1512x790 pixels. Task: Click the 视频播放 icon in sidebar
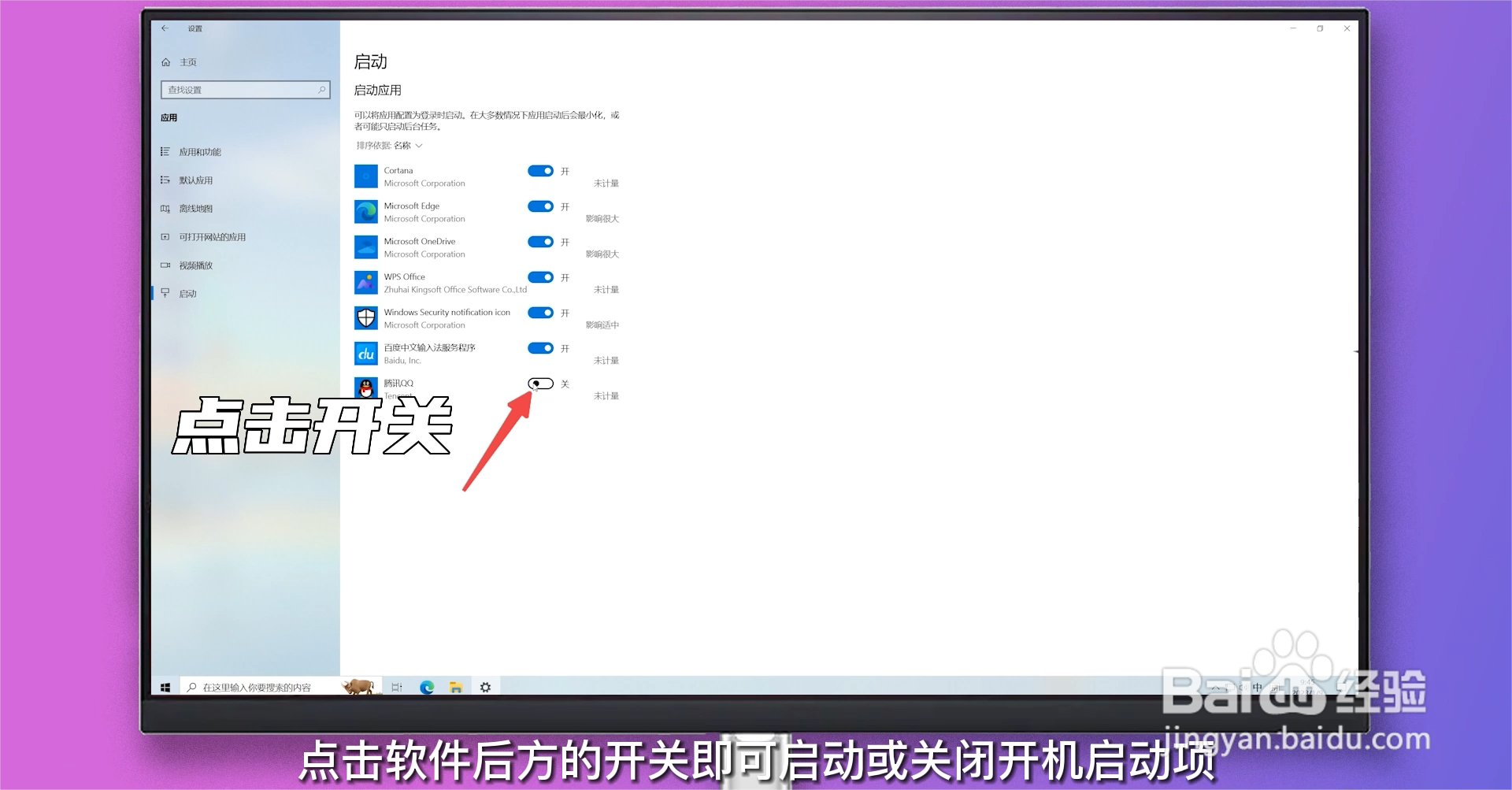pyautogui.click(x=165, y=265)
